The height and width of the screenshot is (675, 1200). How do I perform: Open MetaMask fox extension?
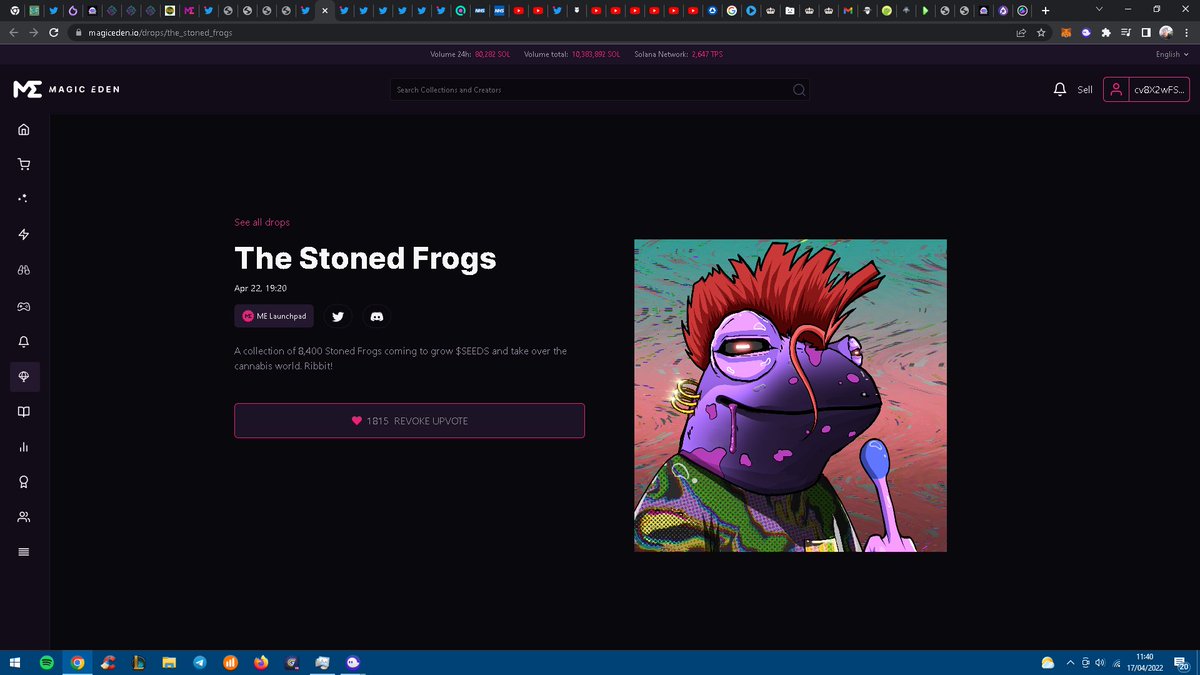pyautogui.click(x=1066, y=32)
